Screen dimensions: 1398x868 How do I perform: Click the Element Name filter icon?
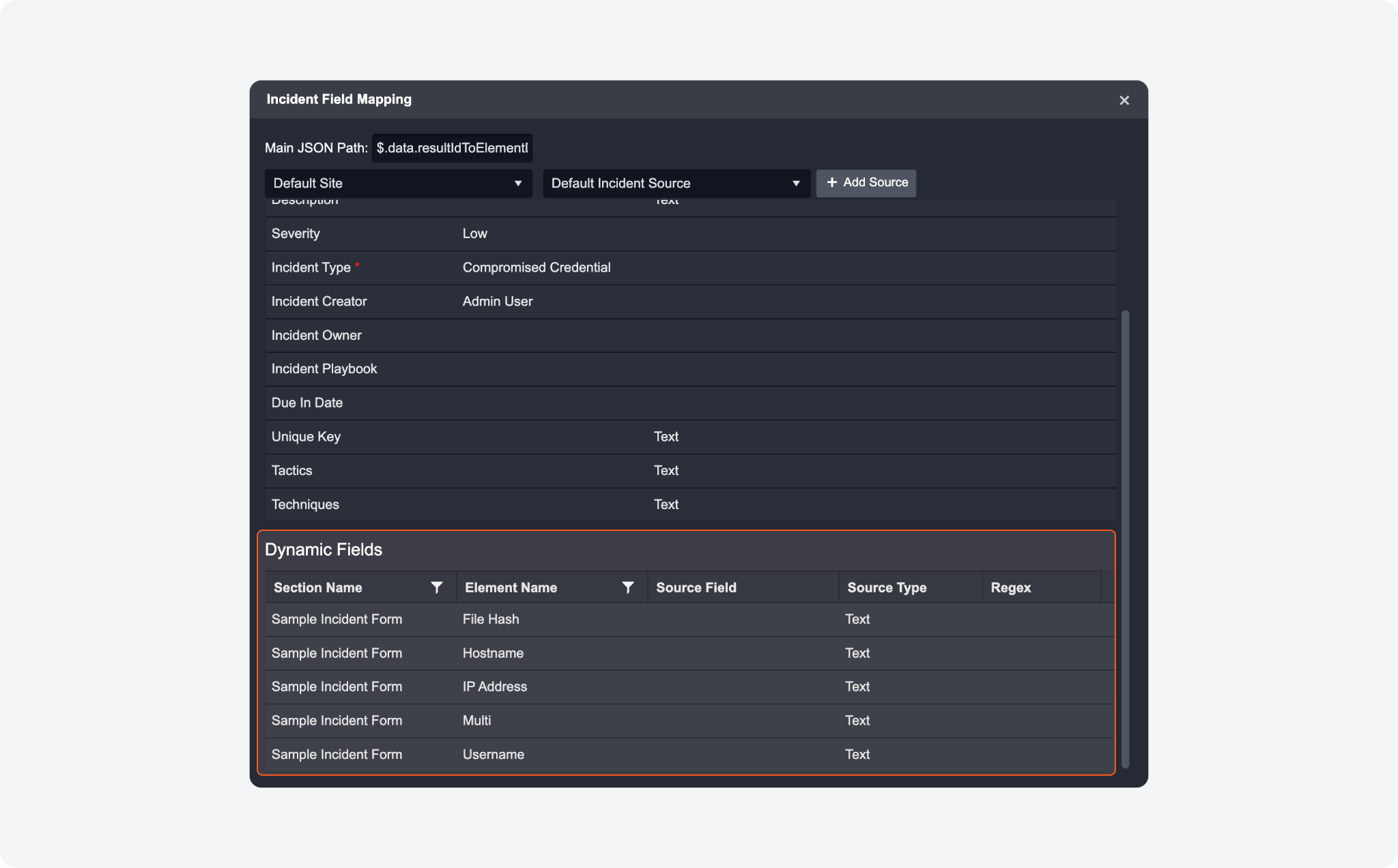(628, 588)
